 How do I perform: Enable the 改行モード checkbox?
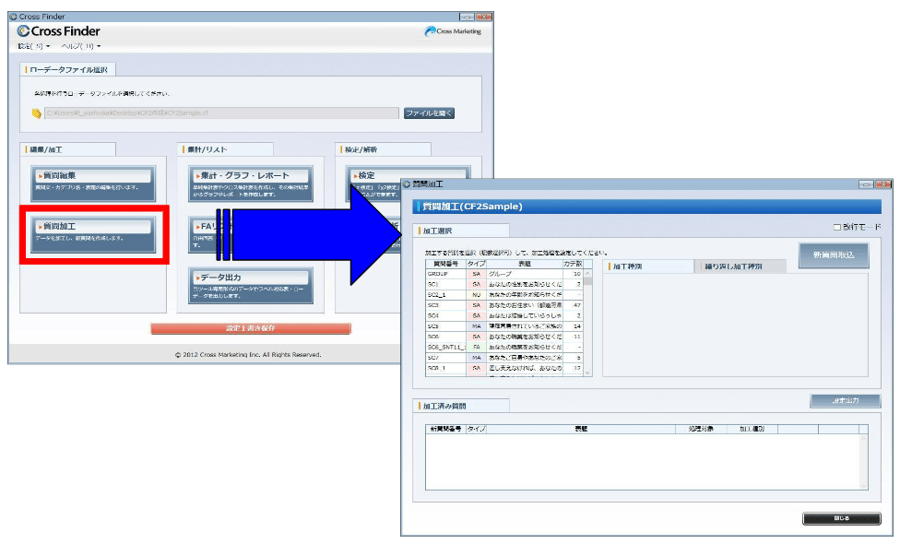click(839, 227)
